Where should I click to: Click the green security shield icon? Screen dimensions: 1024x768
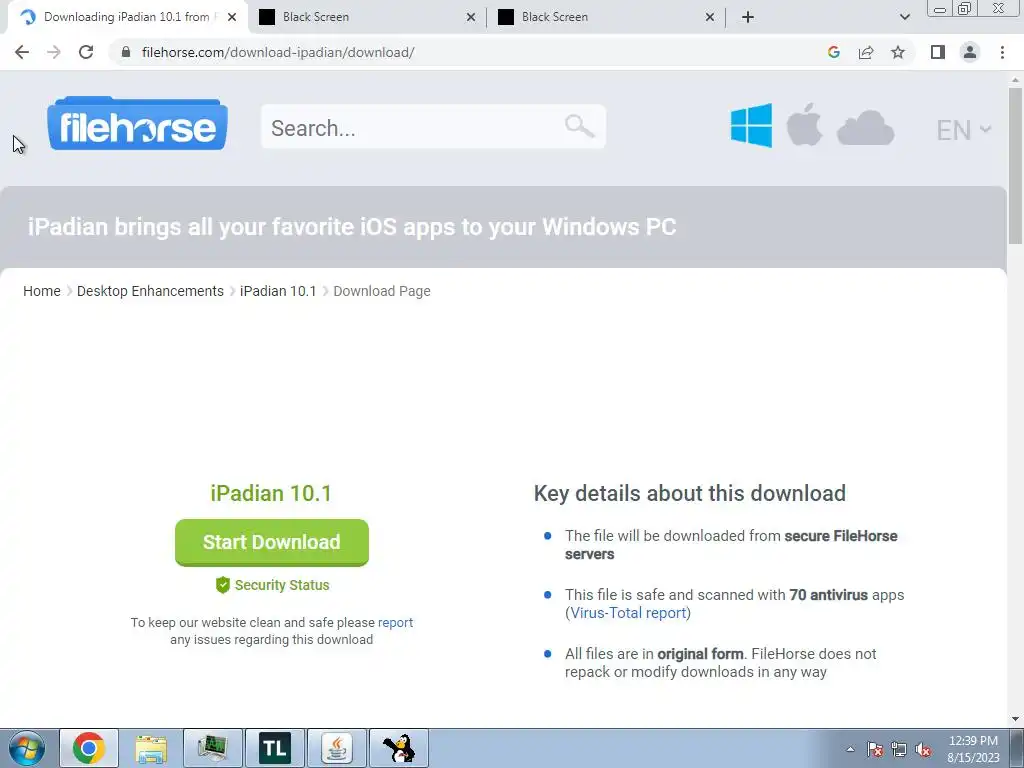(223, 584)
